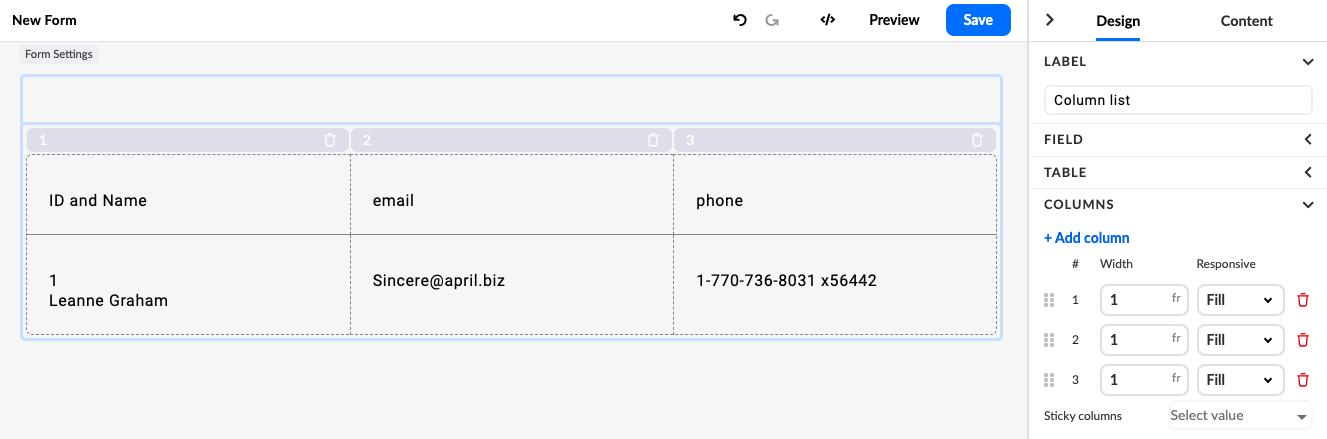Grab the drag handle for column row 1
This screenshot has width=1327, height=439.
click(x=1049, y=300)
